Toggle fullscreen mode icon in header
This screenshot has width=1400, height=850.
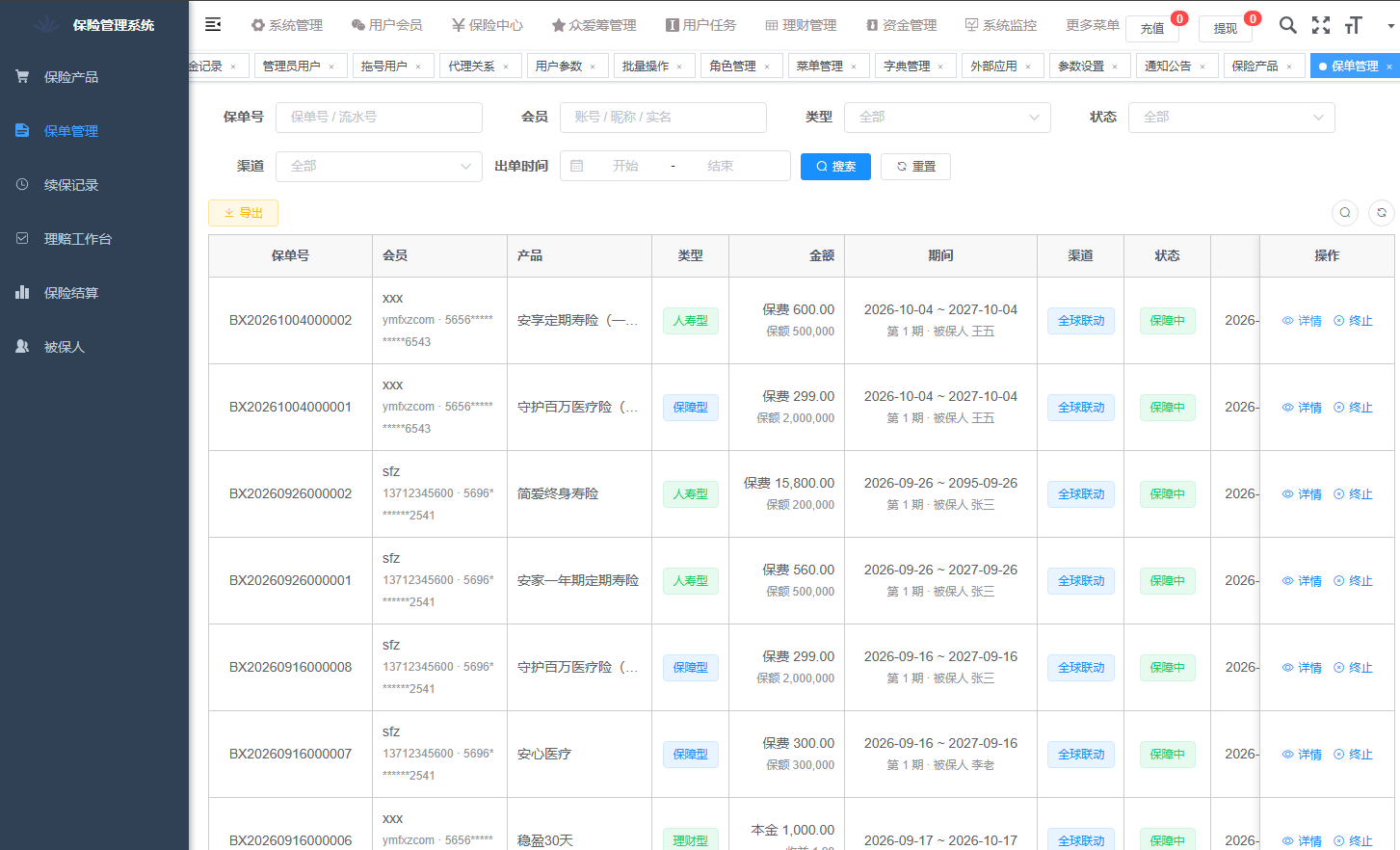pos(1321,25)
